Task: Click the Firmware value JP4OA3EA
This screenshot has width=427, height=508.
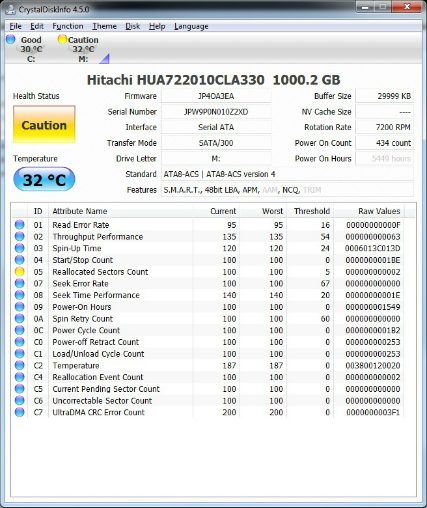Action: [x=216, y=96]
